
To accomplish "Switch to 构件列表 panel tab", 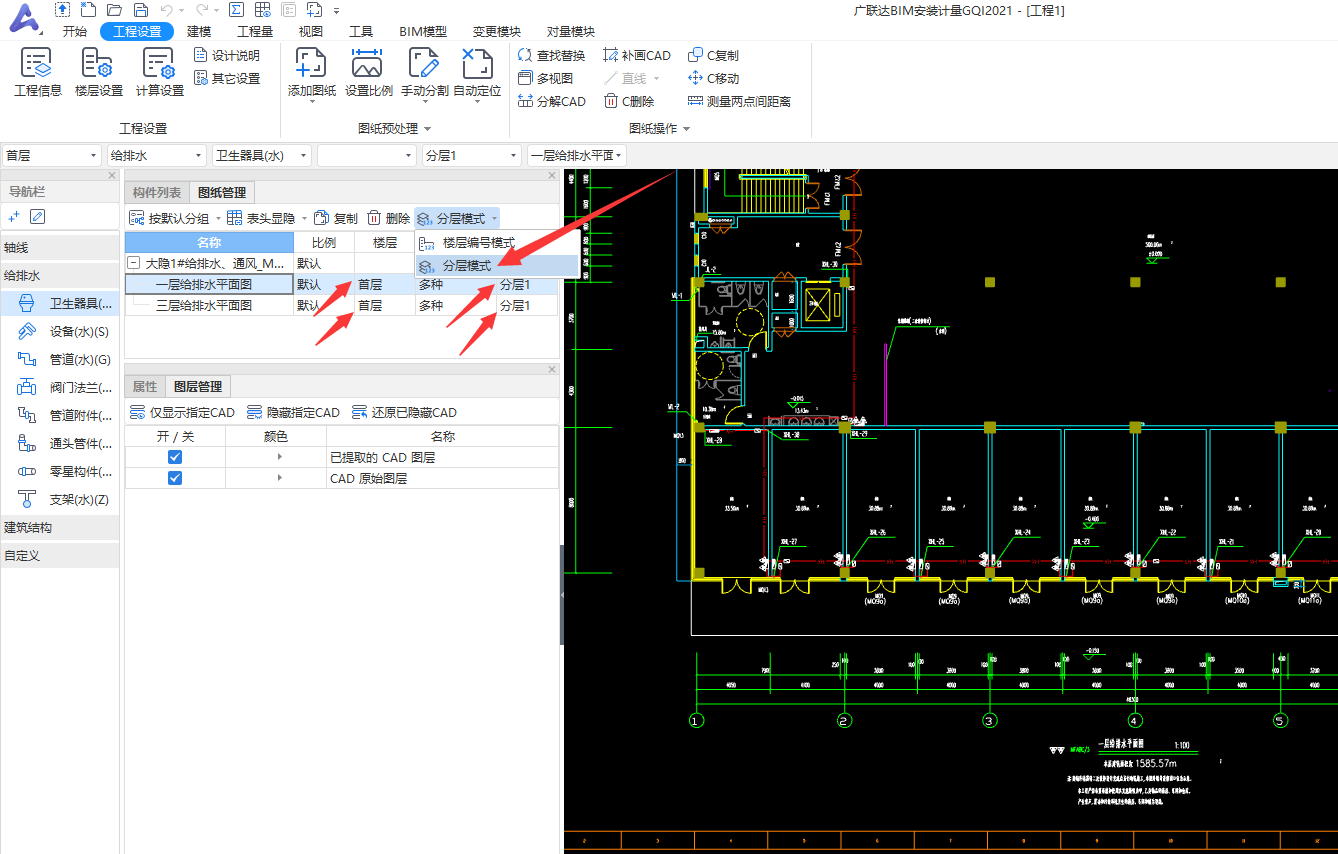I will point(157,192).
